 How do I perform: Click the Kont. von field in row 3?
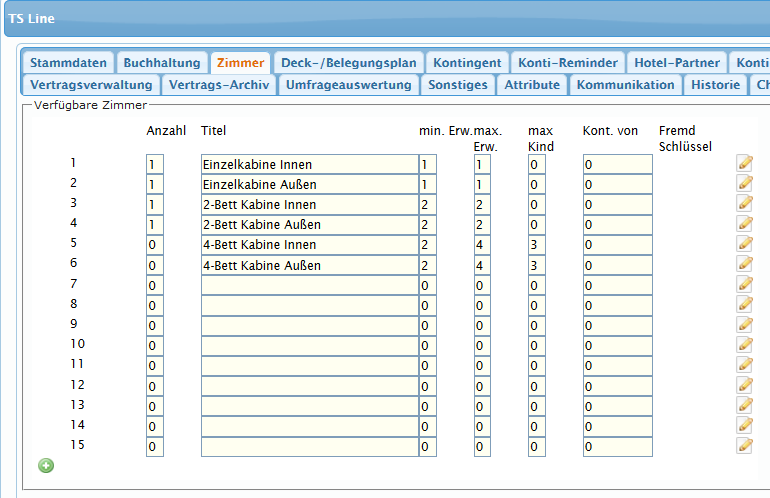coord(617,205)
